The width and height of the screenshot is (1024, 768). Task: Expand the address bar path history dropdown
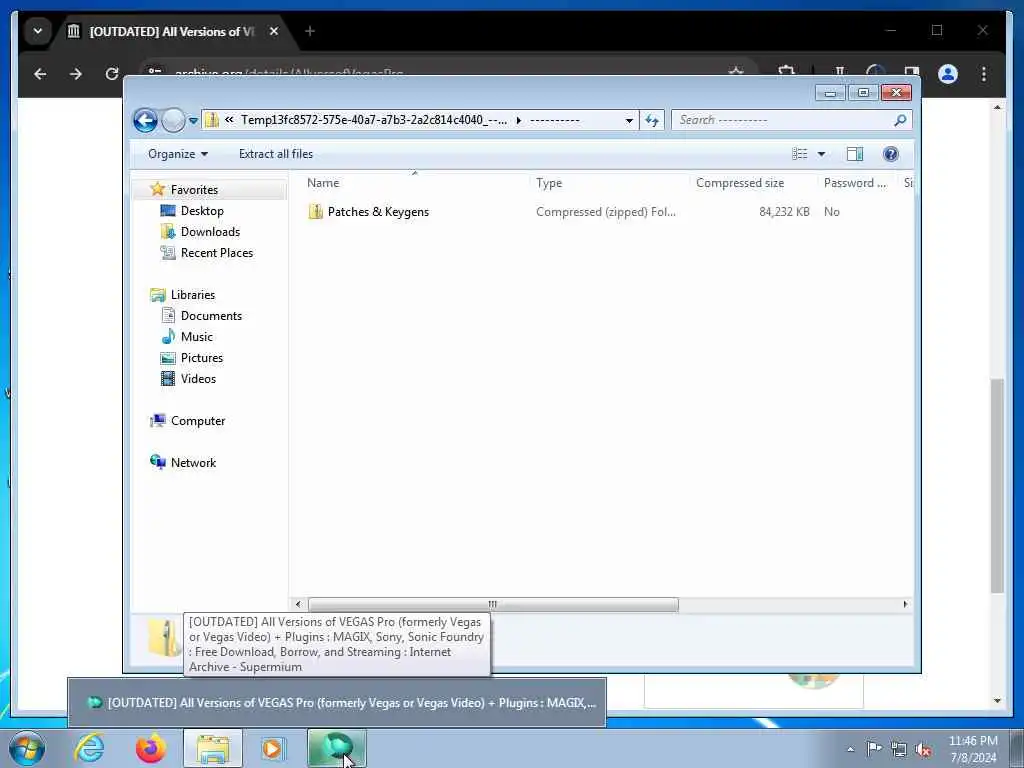(629, 121)
